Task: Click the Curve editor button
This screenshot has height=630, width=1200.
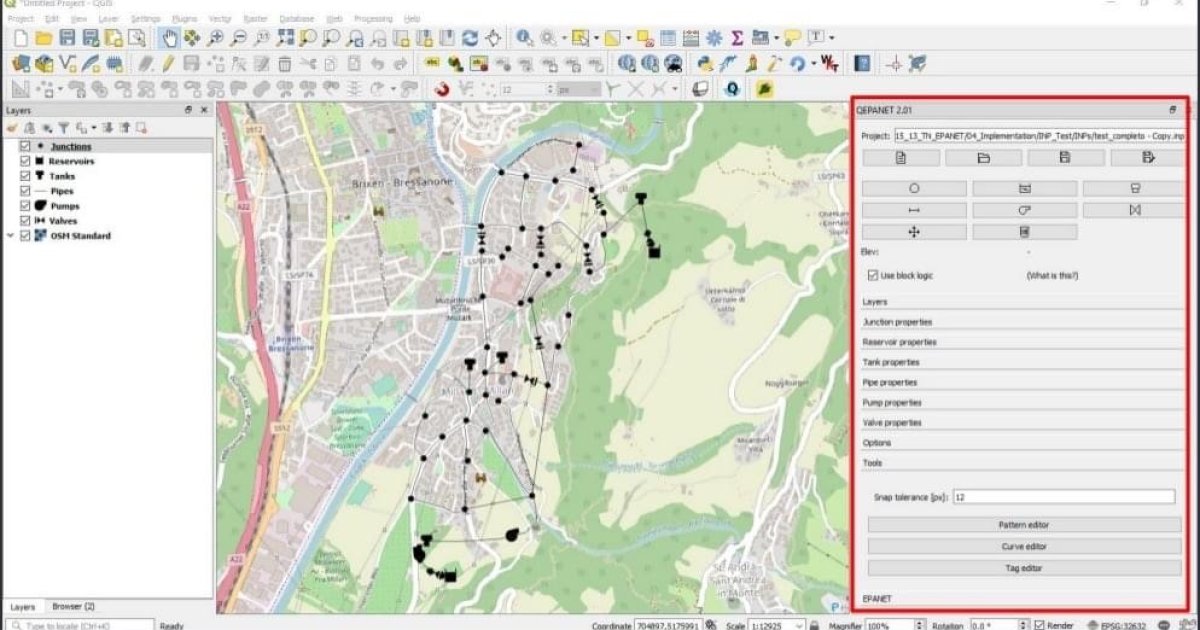Action: click(1023, 547)
